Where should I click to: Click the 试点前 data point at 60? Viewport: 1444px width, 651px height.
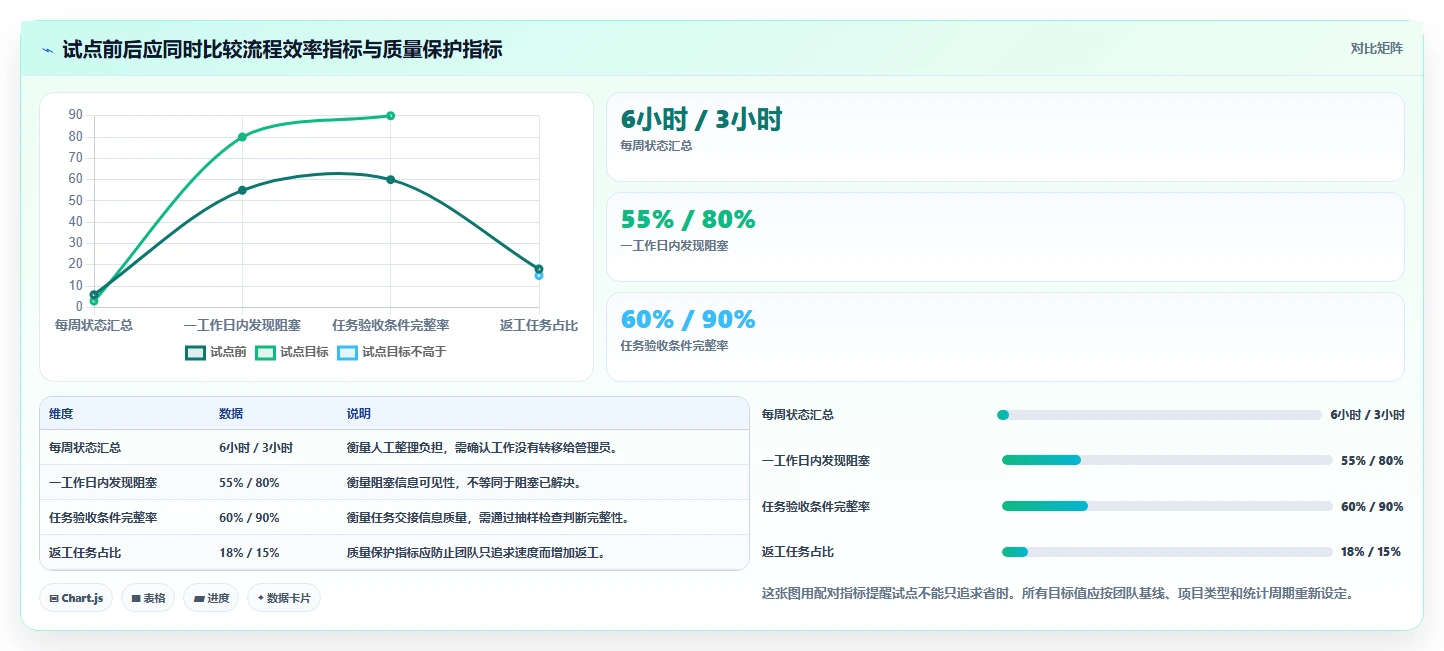(x=390, y=180)
